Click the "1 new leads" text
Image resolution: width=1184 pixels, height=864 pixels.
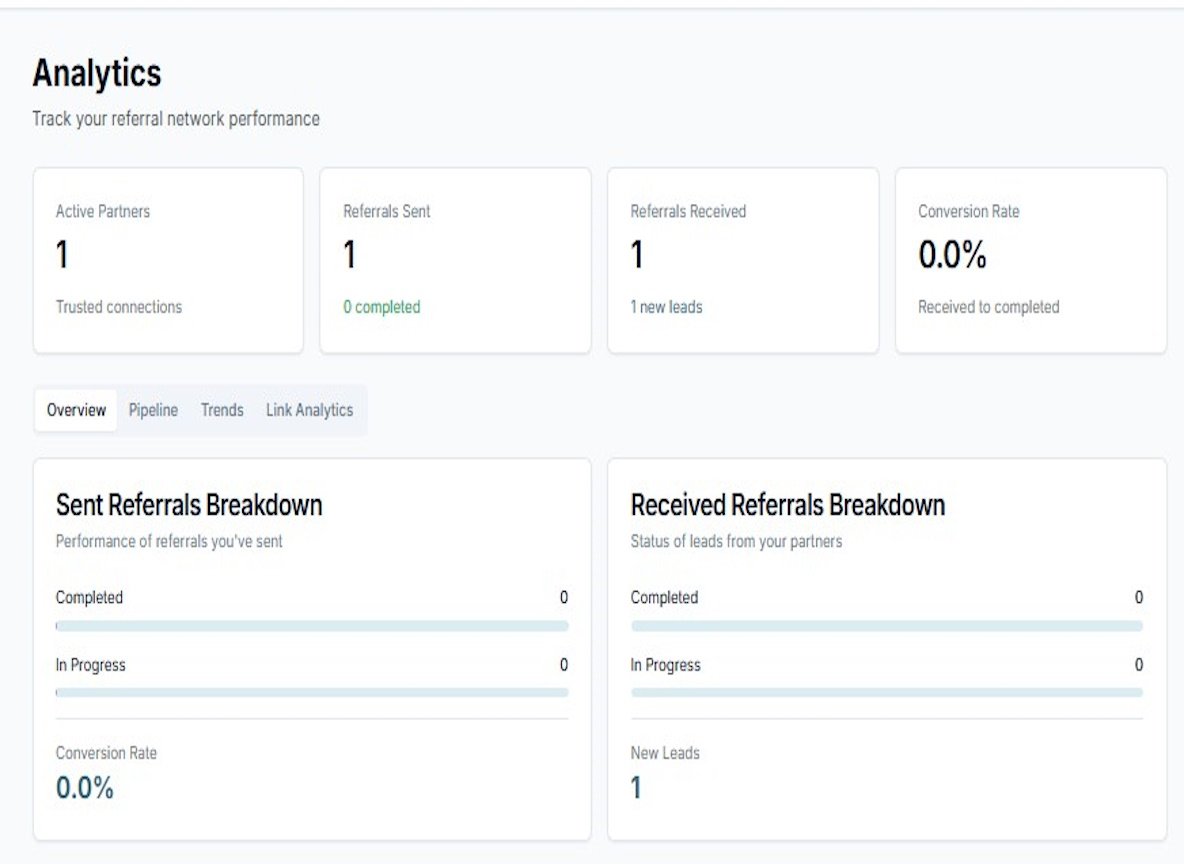pyautogui.click(x=666, y=307)
